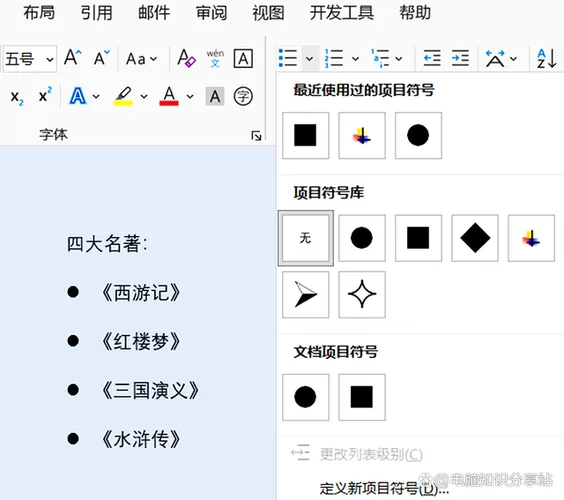Image resolution: width=564 pixels, height=500 pixels.
Task: Choose the round bullet in 项目符号库
Action: [x=362, y=238]
